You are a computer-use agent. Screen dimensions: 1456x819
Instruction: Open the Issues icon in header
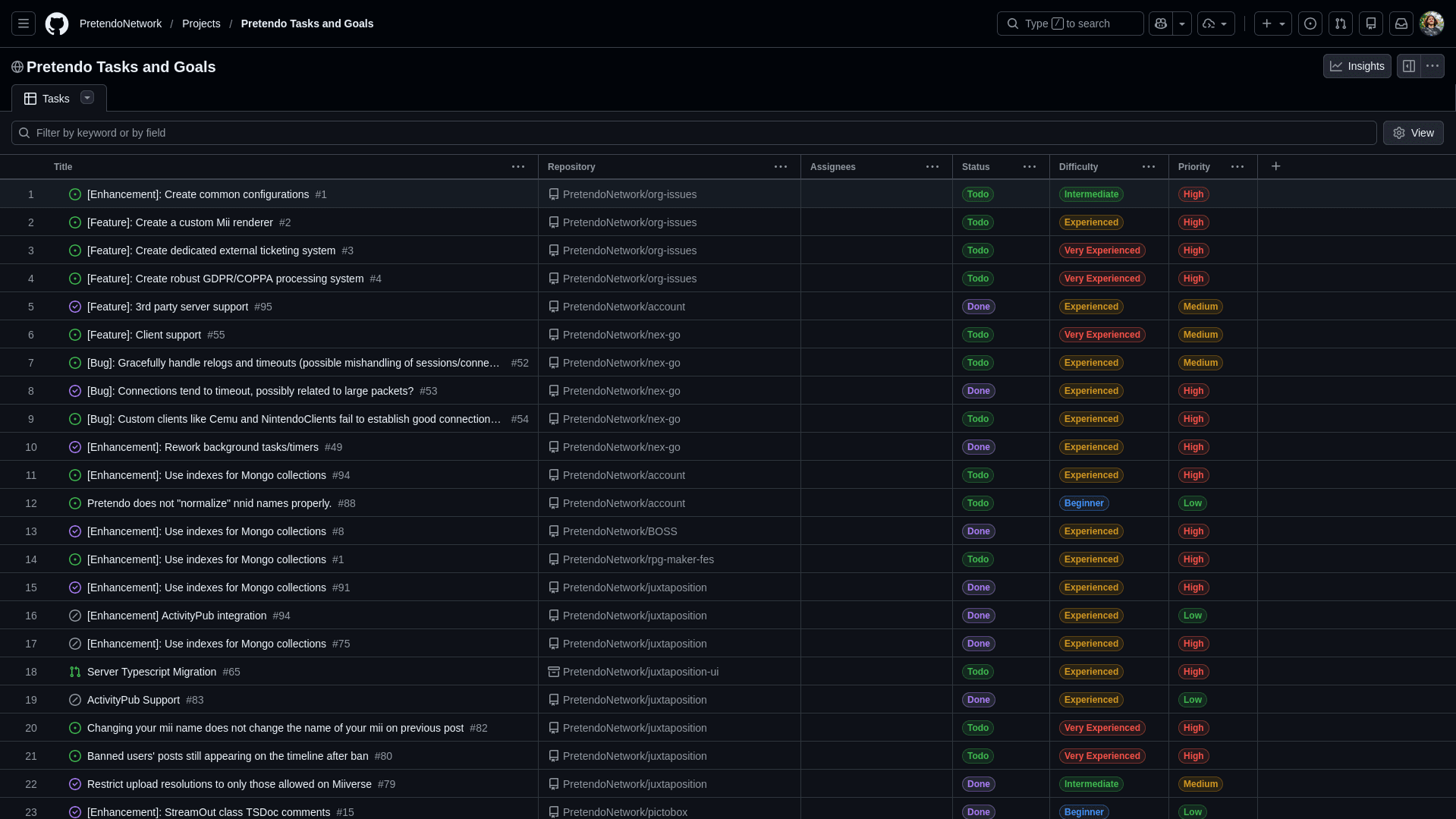tap(1310, 24)
